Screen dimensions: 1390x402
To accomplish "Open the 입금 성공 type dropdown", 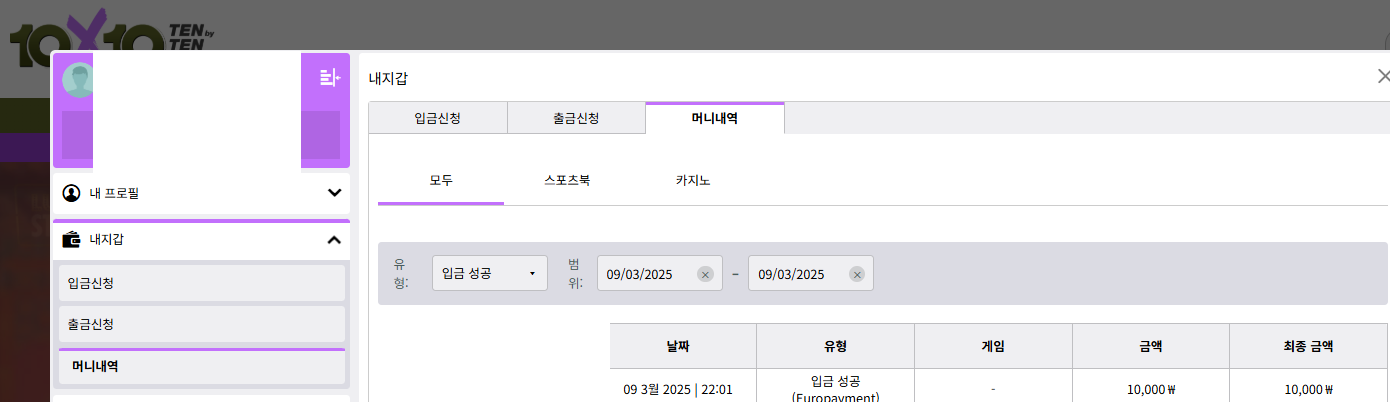I will point(490,273).
